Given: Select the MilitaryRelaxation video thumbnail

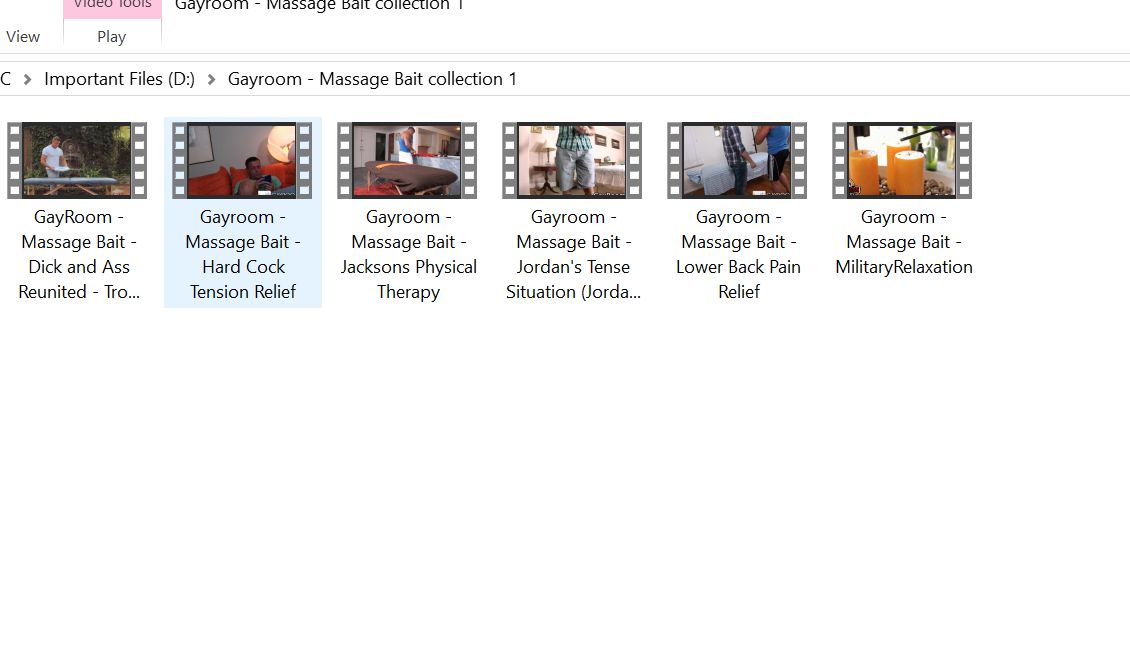Looking at the screenshot, I should click(902, 160).
